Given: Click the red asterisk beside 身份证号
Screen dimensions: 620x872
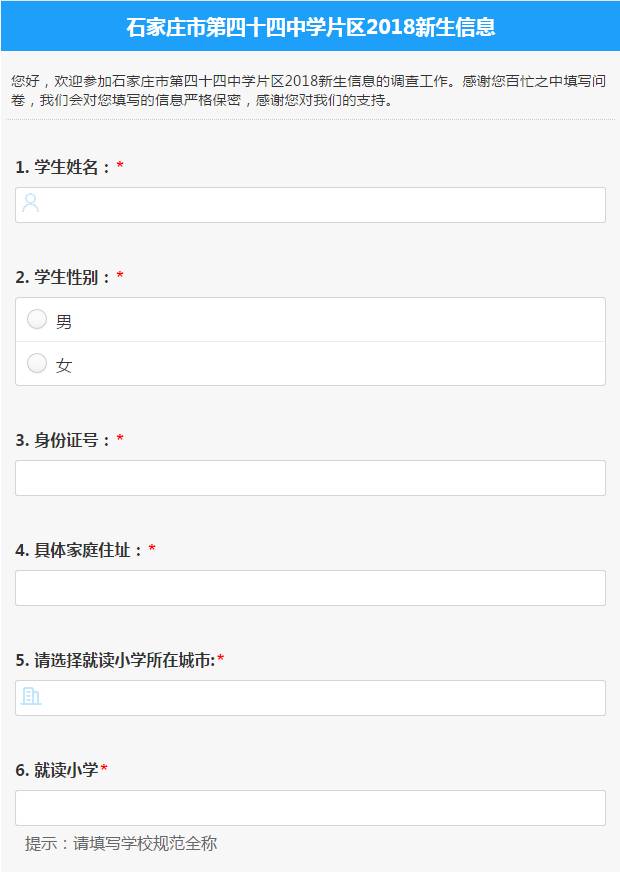Looking at the screenshot, I should (x=120, y=440).
